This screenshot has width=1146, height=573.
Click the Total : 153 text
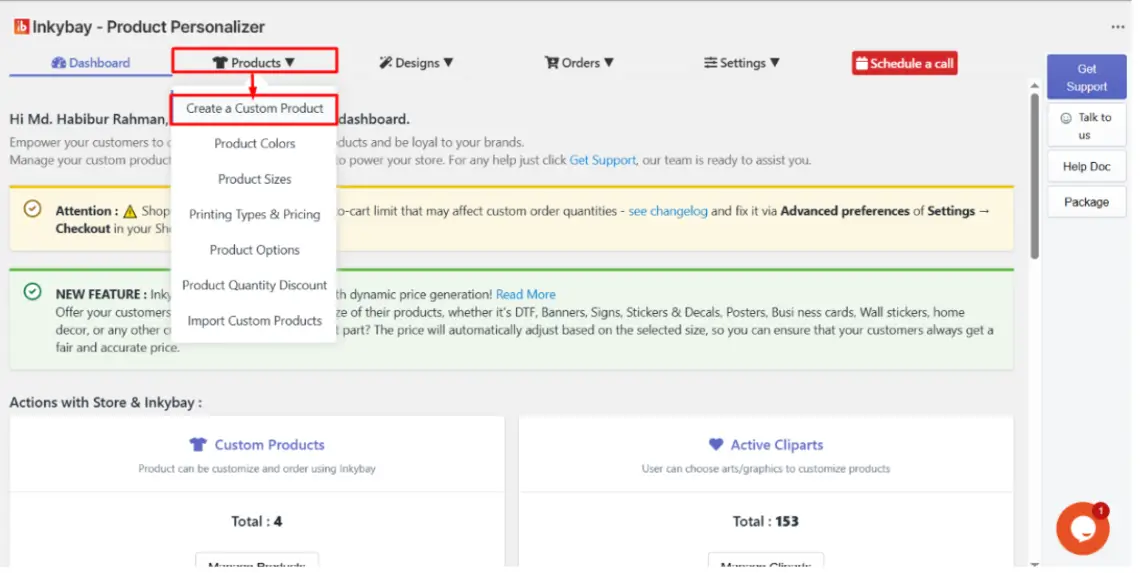(x=765, y=522)
